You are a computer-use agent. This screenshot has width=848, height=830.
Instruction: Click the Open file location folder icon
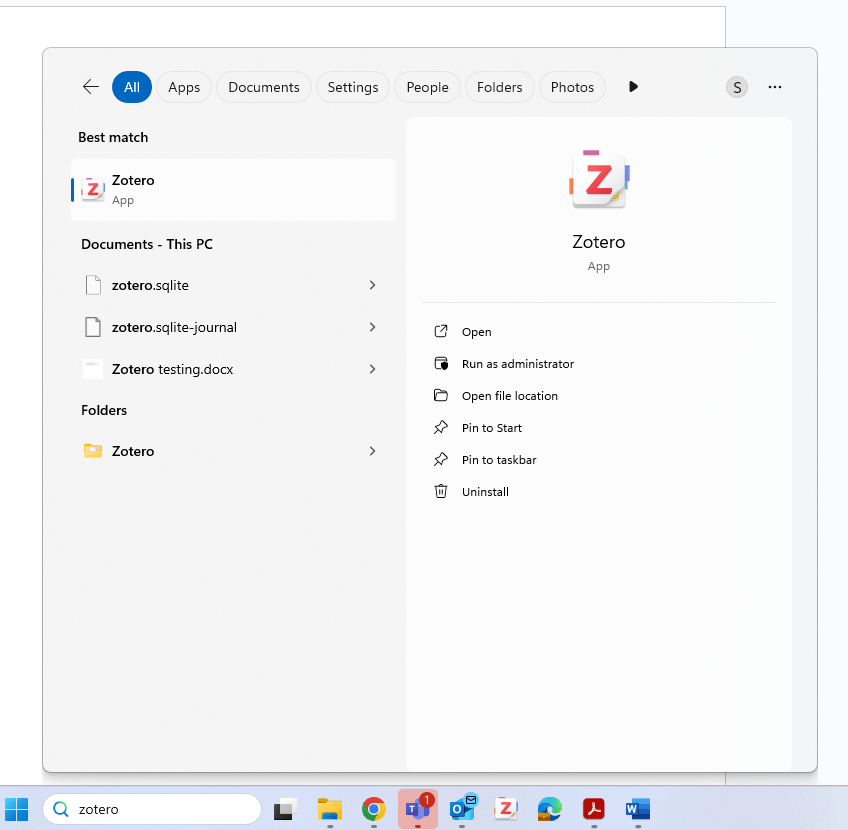pyautogui.click(x=441, y=395)
